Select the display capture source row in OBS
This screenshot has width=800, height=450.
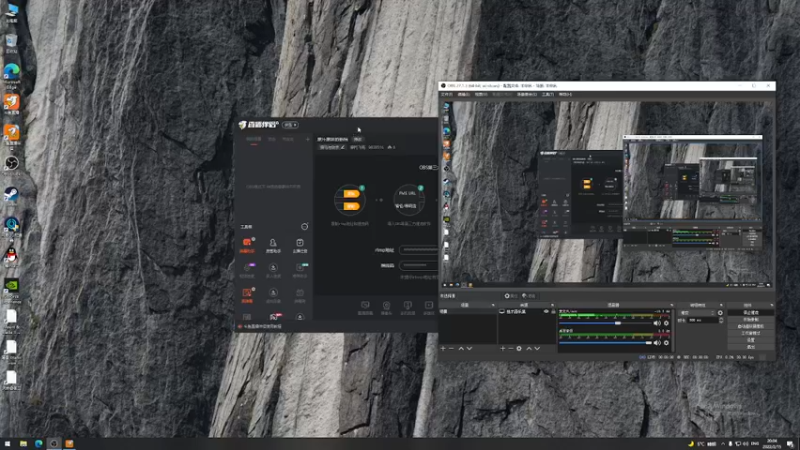pos(527,311)
